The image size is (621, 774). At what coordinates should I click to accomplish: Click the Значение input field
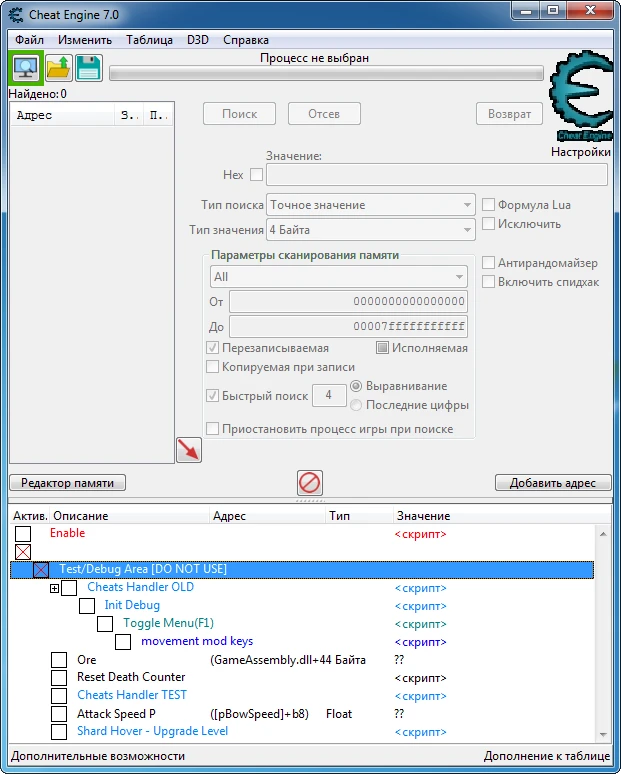pyautogui.click(x=437, y=175)
